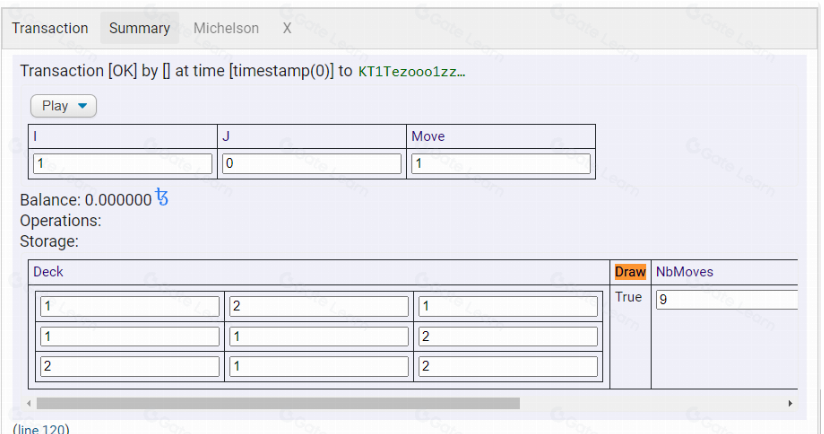Select the top-middle Deck cell containing 2

[319, 307]
